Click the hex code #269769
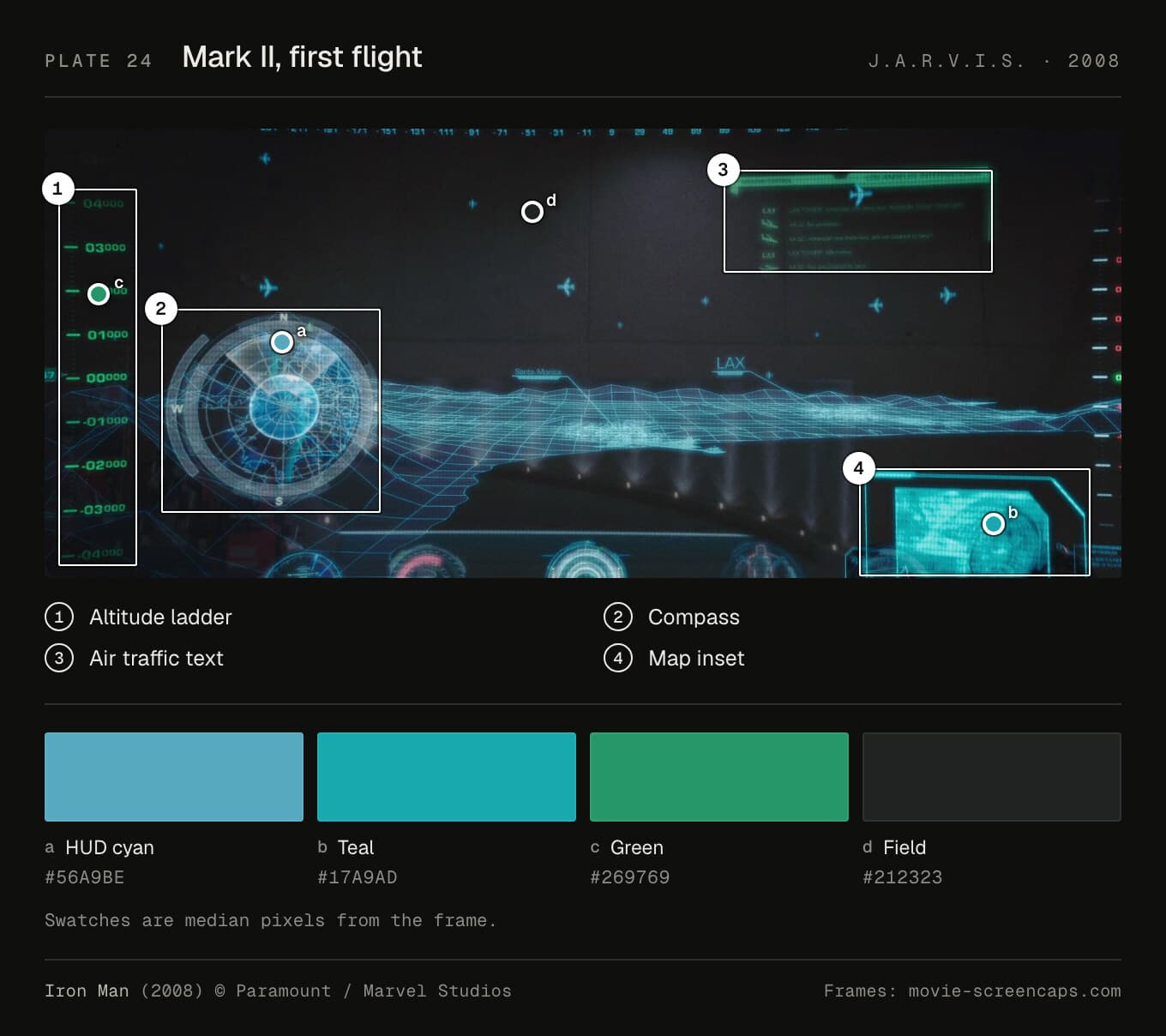 (630, 877)
